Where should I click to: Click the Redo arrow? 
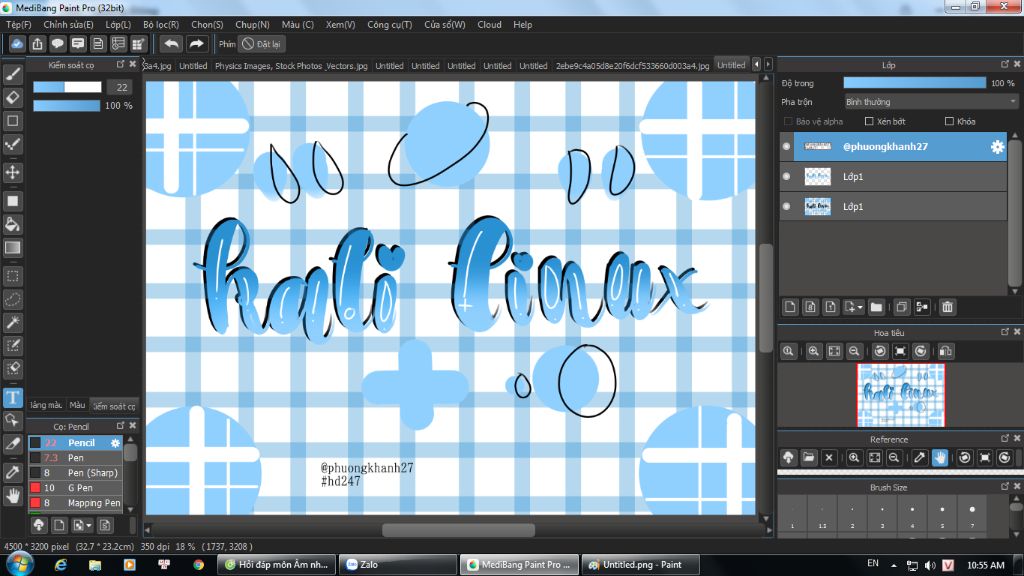(x=196, y=44)
